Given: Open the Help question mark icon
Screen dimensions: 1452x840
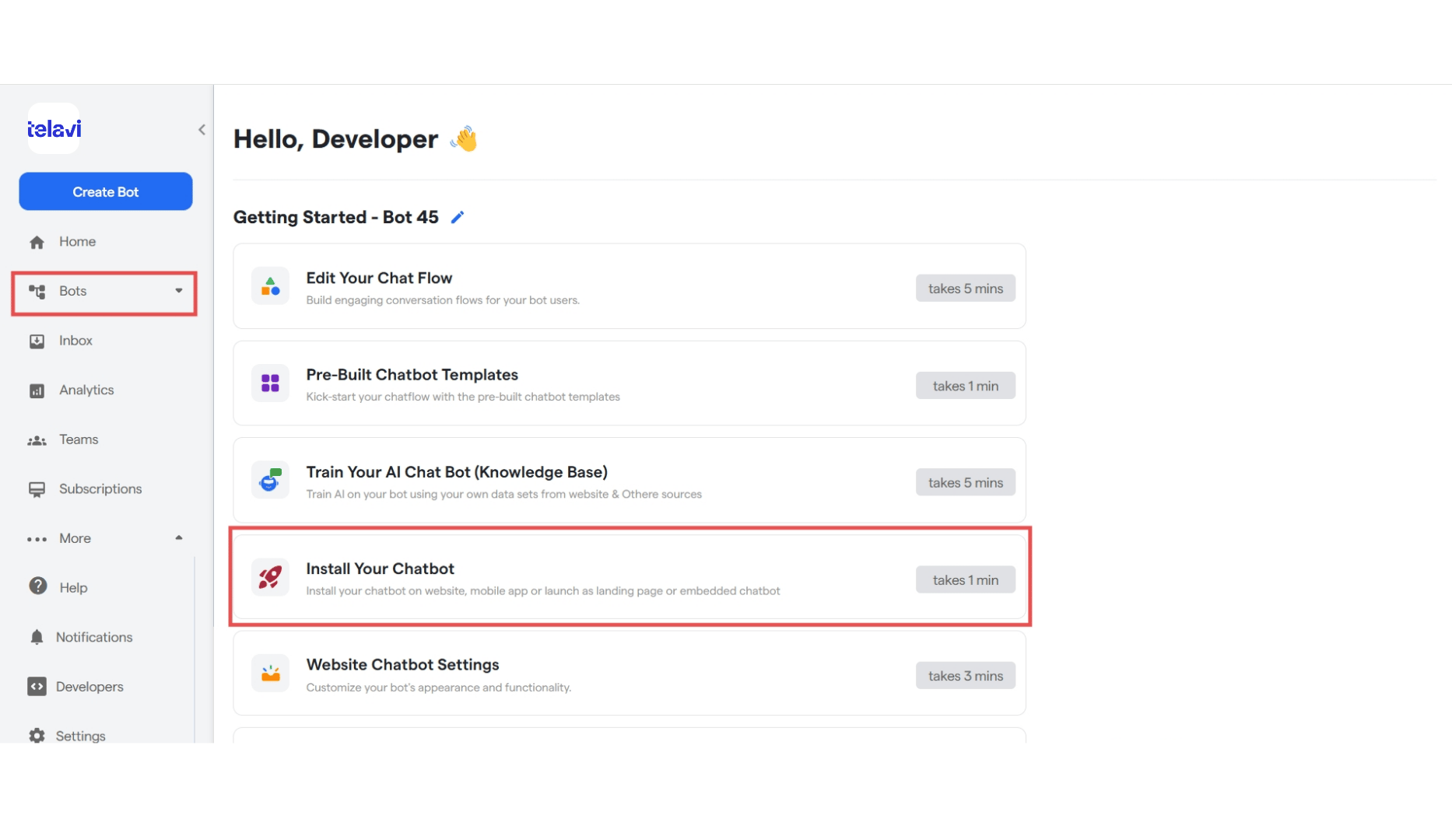Looking at the screenshot, I should 37,586.
